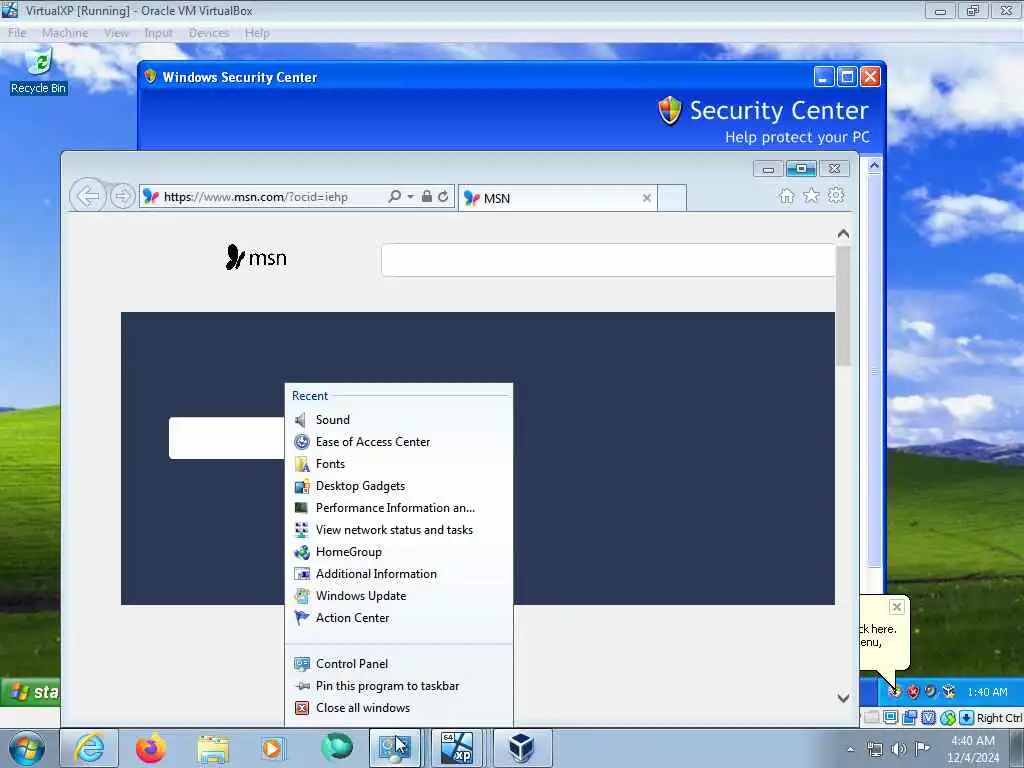Open Action Center from the jump list
1024x768 pixels.
pos(399,618)
